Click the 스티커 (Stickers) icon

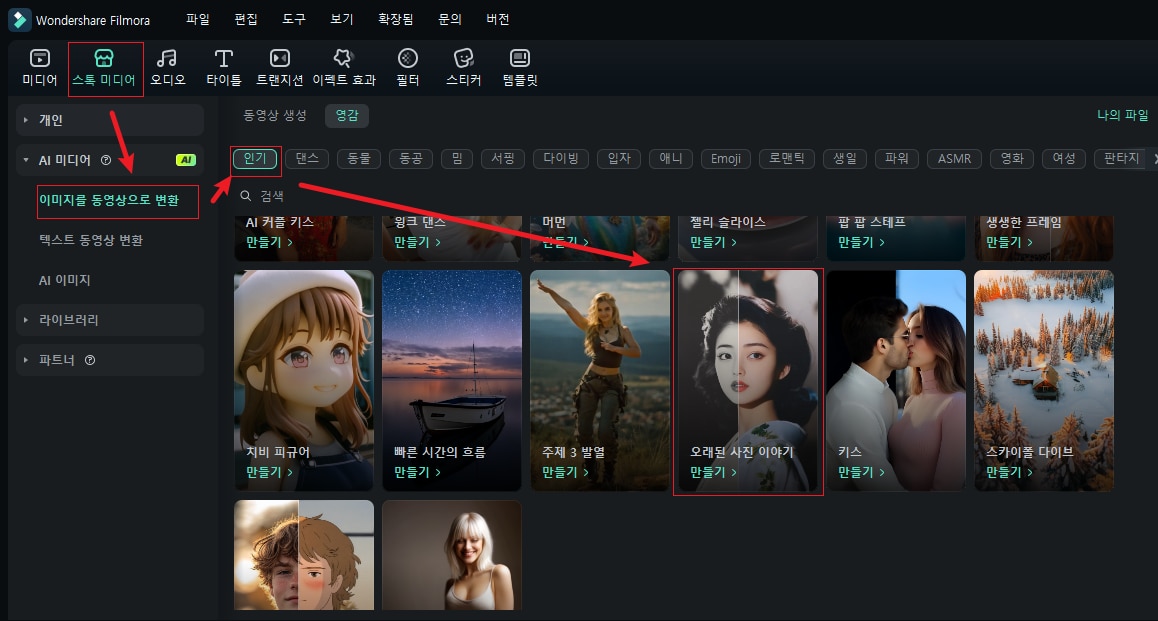tap(463, 68)
